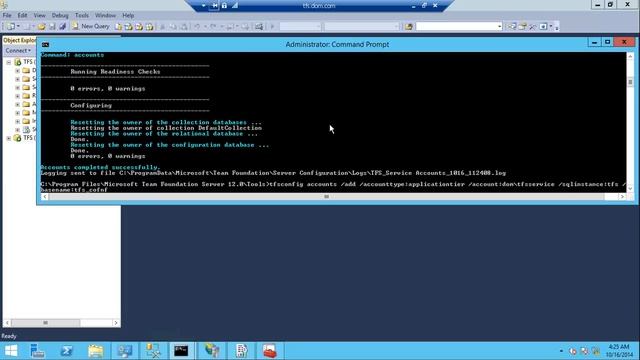640x360 pixels.
Task: Click Command Prompt vertical scrollbar thumb
Action: 630,82
